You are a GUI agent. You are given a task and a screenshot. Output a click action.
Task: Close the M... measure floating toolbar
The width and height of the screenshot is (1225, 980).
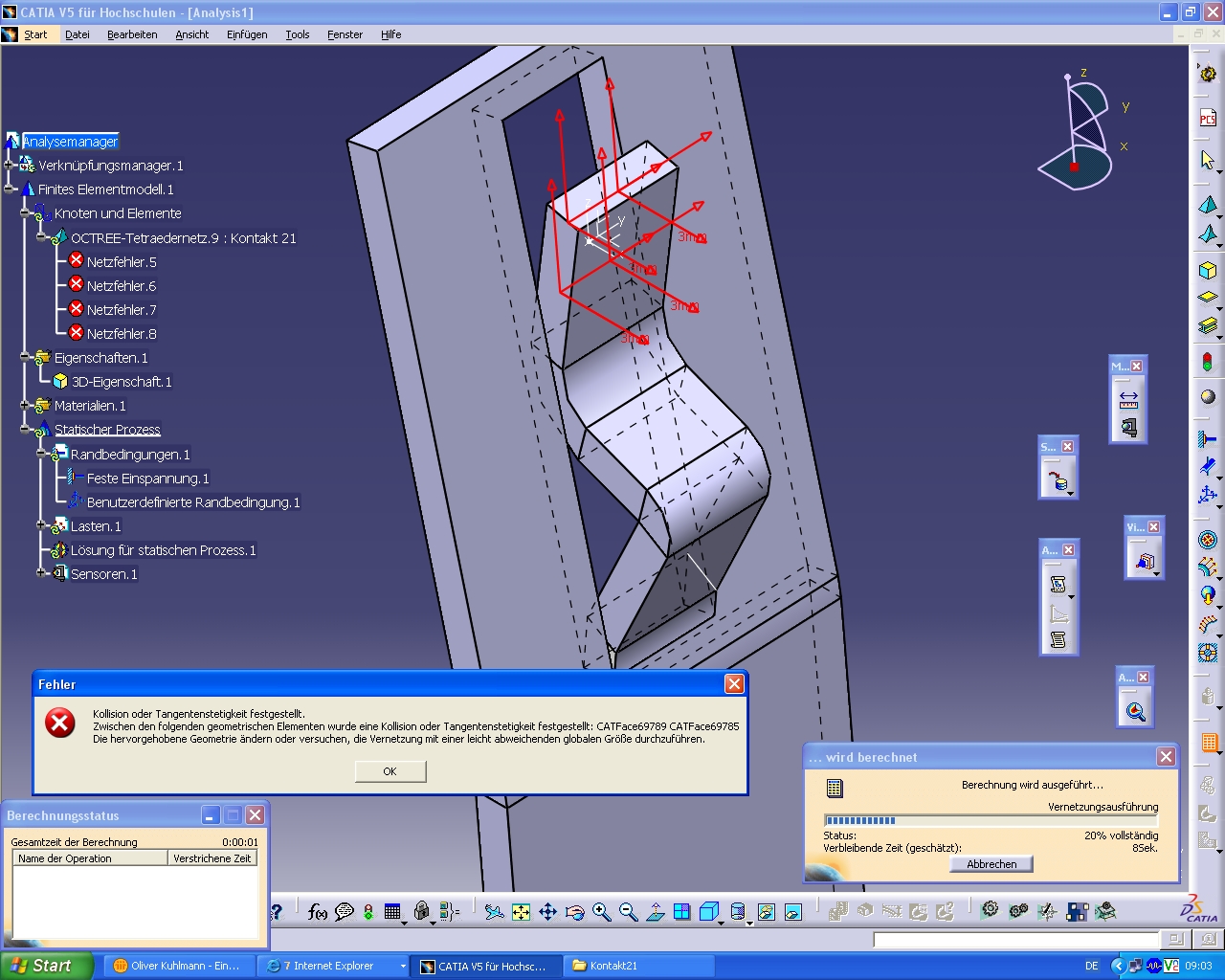click(1137, 367)
